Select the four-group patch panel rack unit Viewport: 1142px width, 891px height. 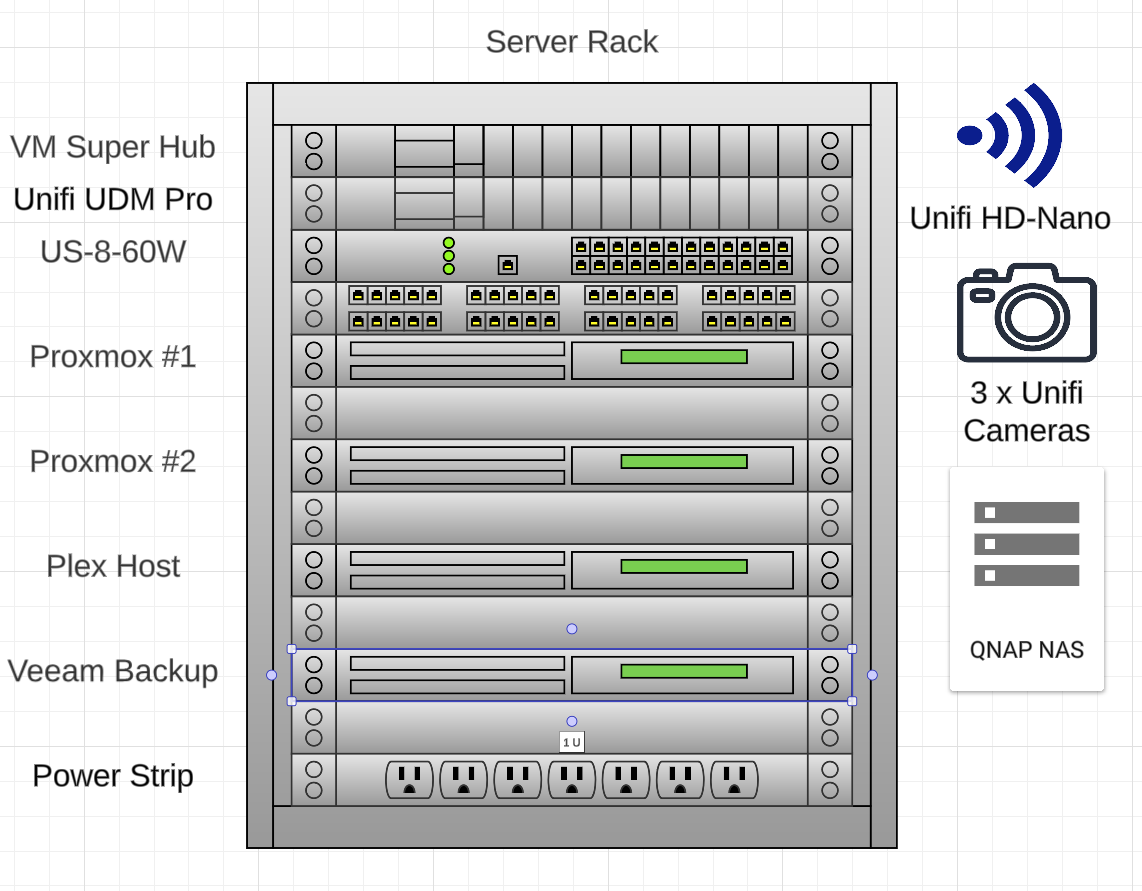(x=571, y=308)
